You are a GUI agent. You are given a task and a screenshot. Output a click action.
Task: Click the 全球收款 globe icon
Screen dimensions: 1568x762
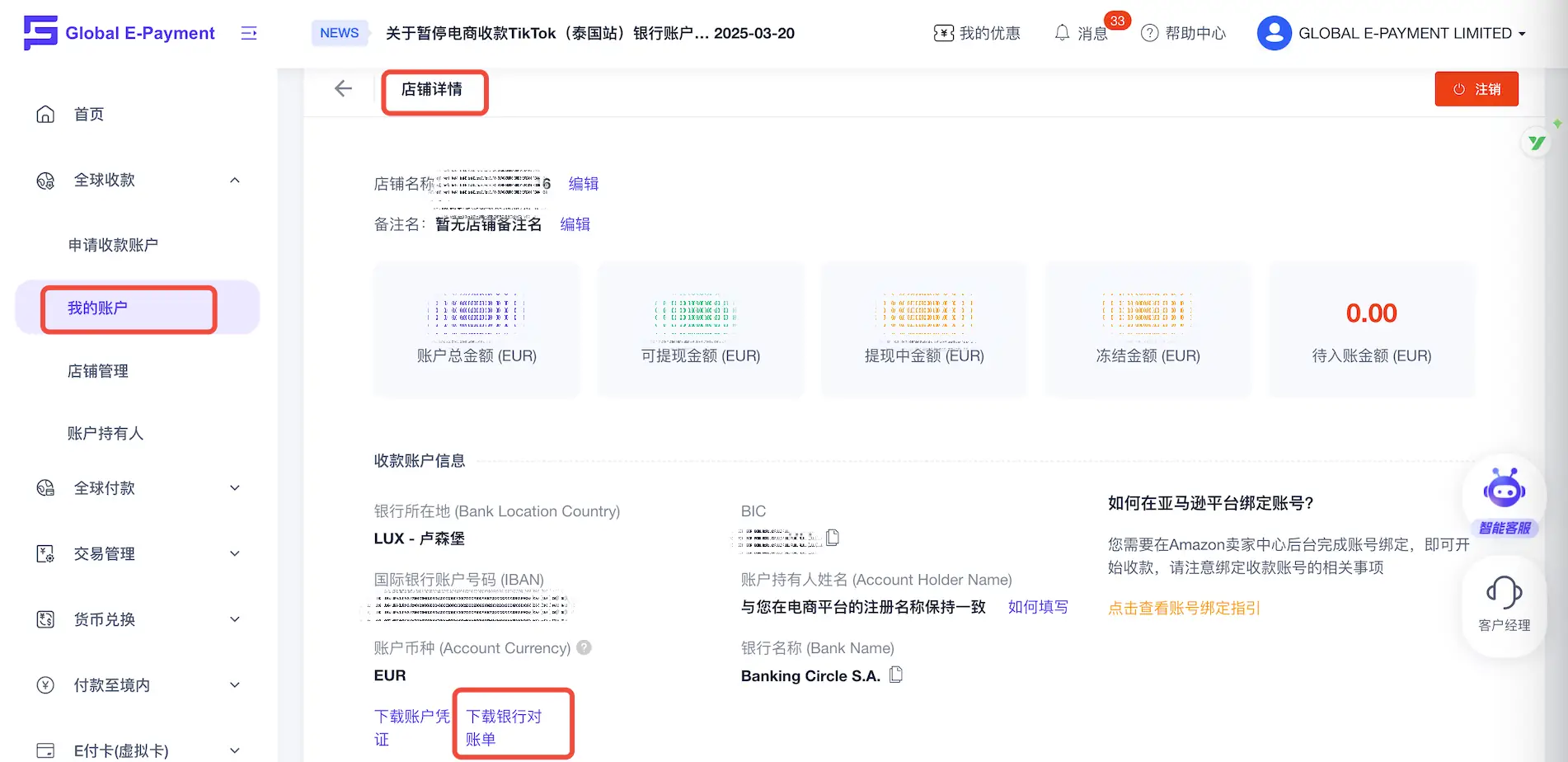point(45,181)
